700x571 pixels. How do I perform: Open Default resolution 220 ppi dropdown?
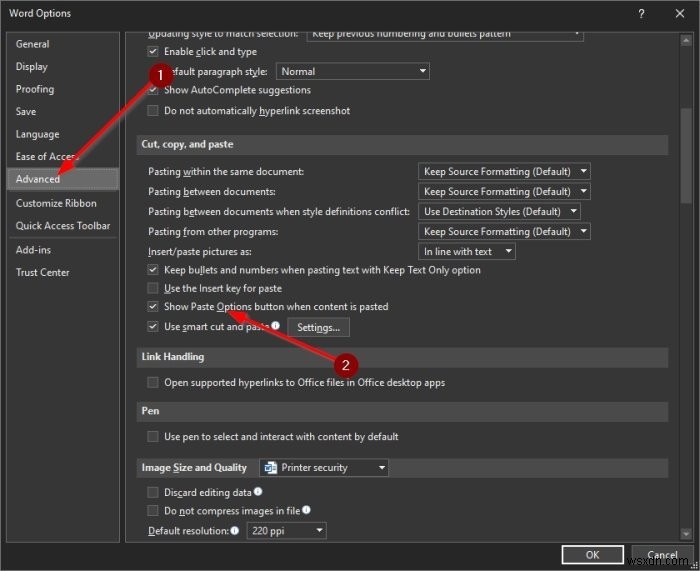pyautogui.click(x=286, y=531)
